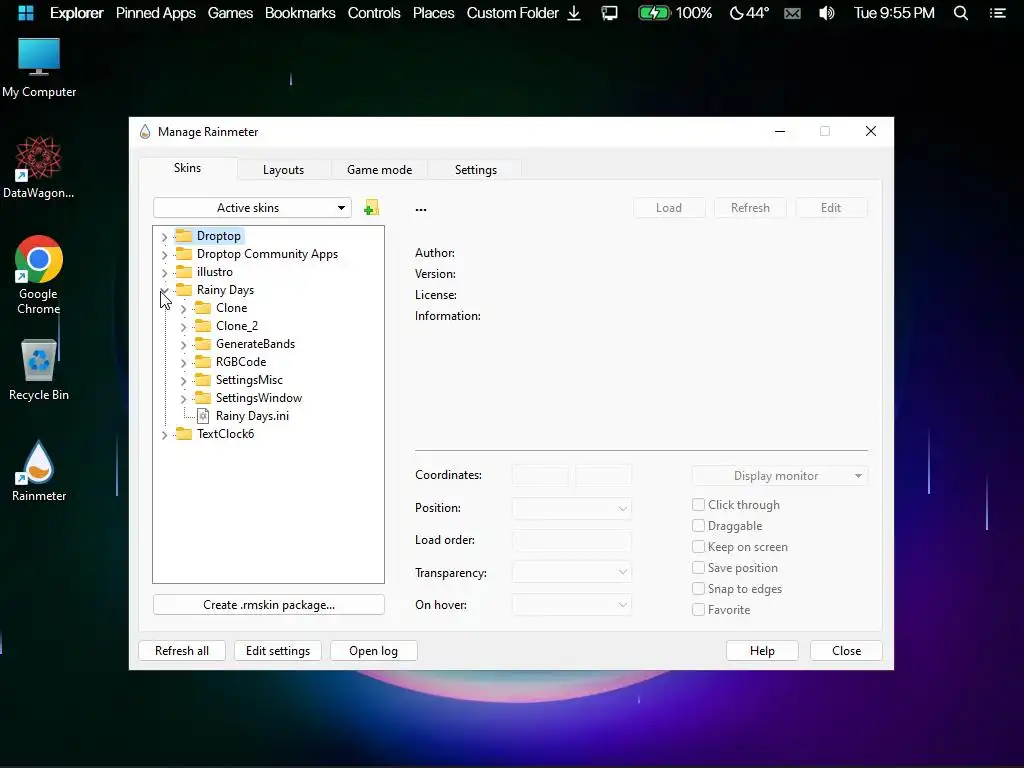Open the Places menu in top bar
The image size is (1024, 768).
[433, 13]
